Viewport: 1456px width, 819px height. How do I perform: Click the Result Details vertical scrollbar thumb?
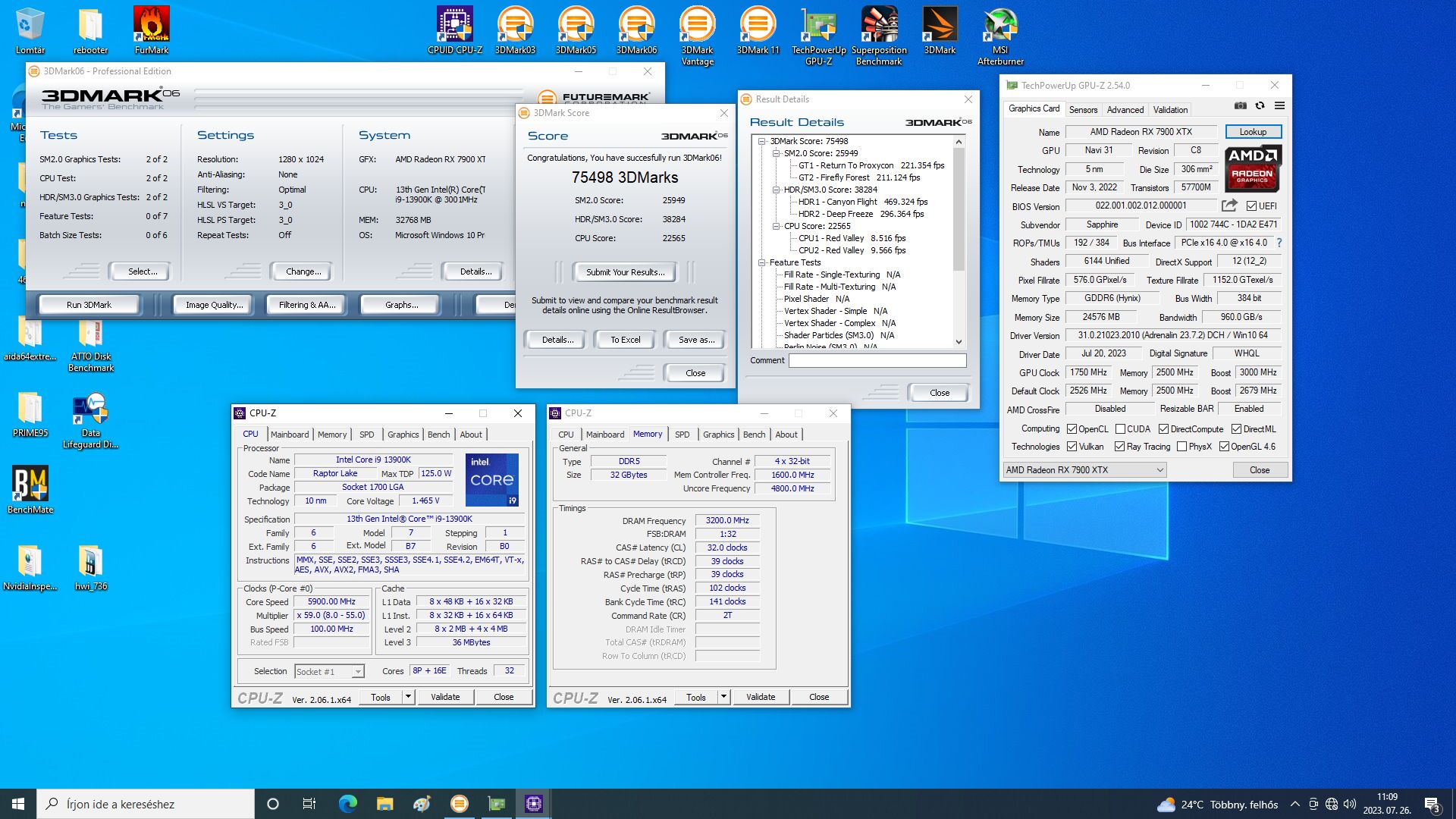point(959,210)
